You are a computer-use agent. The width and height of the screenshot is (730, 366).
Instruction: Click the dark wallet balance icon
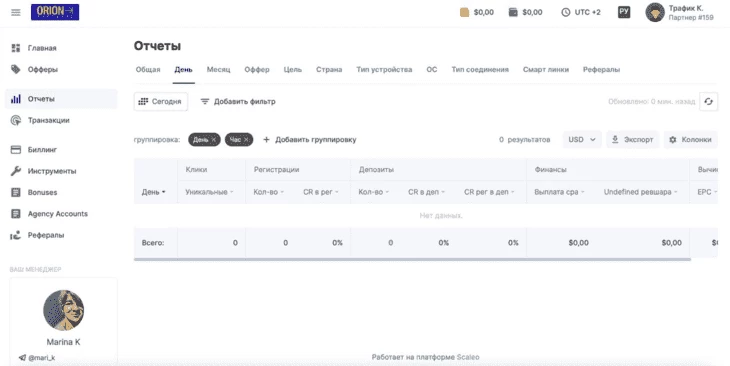coord(513,12)
